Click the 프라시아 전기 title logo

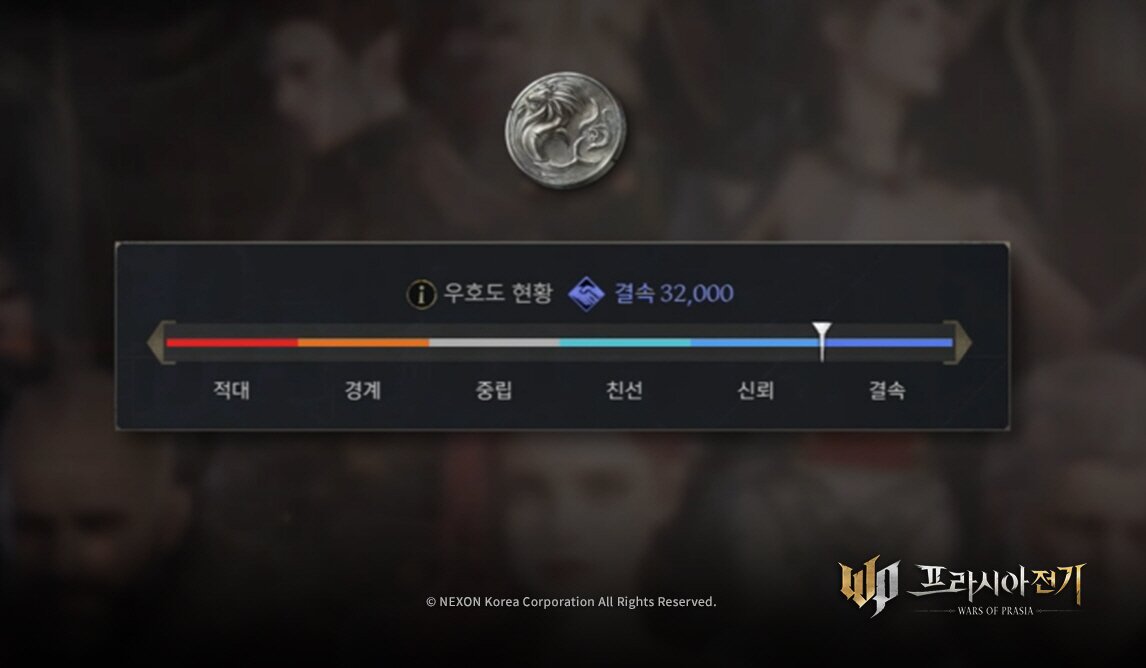pyautogui.click(x=995, y=588)
